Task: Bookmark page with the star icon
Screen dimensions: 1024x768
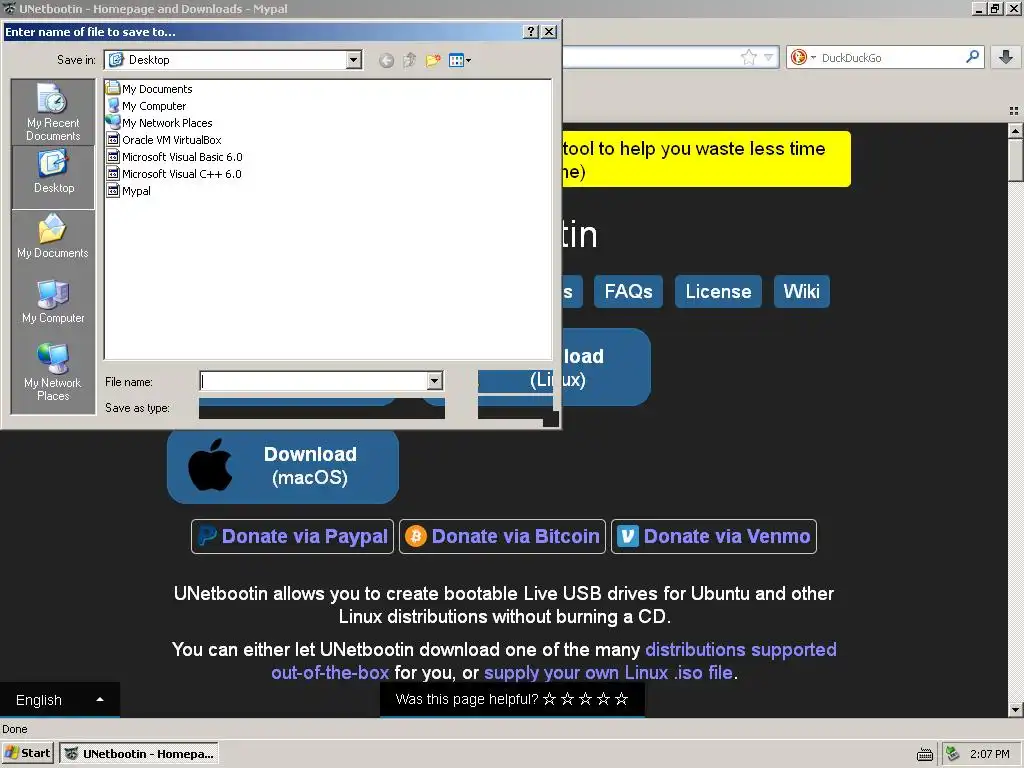Action: [x=748, y=57]
